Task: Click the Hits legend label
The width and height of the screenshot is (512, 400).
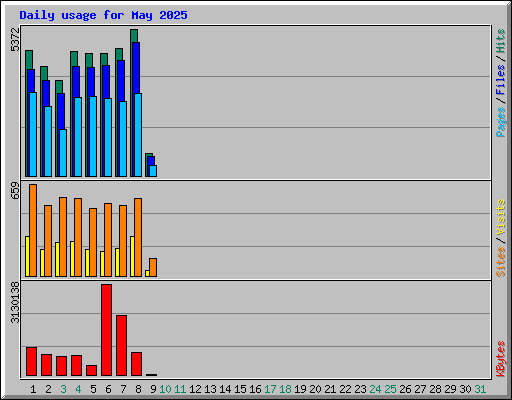Action: (x=501, y=41)
